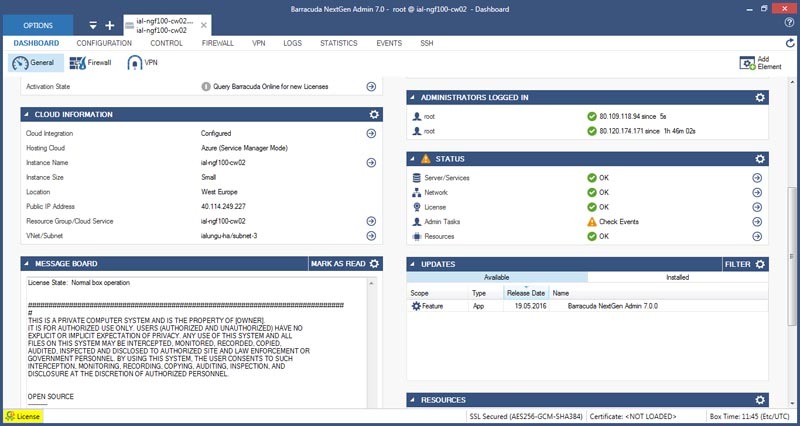The image size is (800, 426).
Task: Open help question mark icon
Action: tap(789, 22)
